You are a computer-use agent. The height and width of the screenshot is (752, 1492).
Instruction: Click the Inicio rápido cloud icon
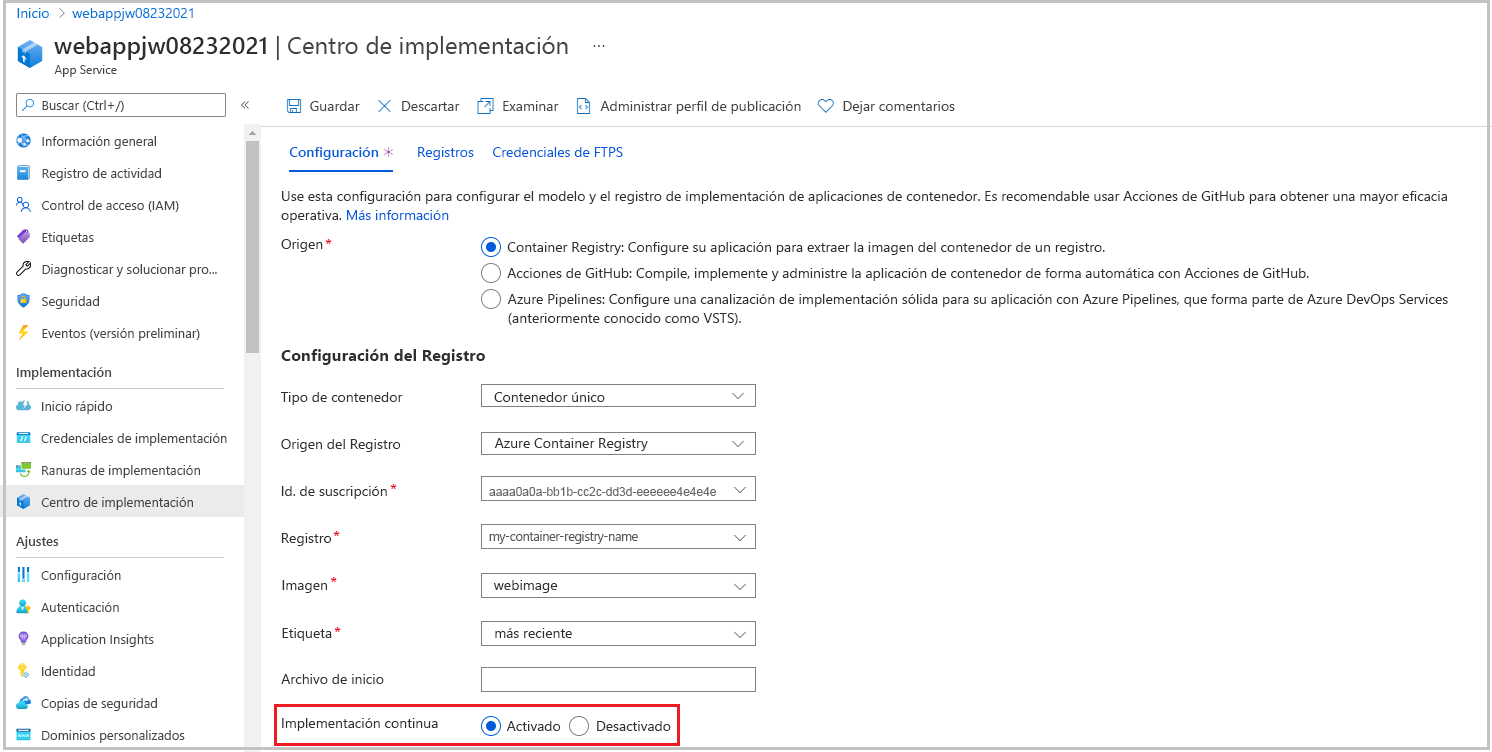[24, 406]
